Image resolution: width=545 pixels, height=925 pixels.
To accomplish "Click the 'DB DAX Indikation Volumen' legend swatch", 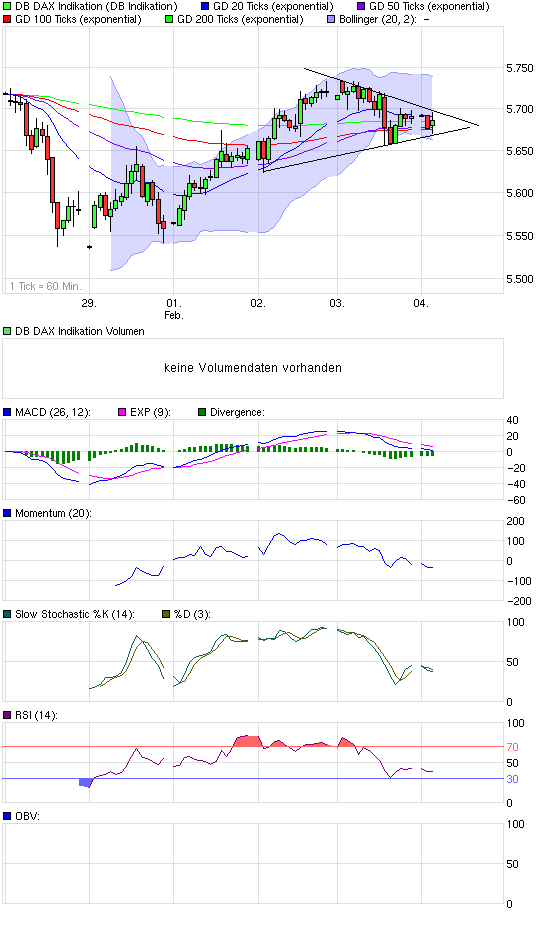I will pos(7,332).
